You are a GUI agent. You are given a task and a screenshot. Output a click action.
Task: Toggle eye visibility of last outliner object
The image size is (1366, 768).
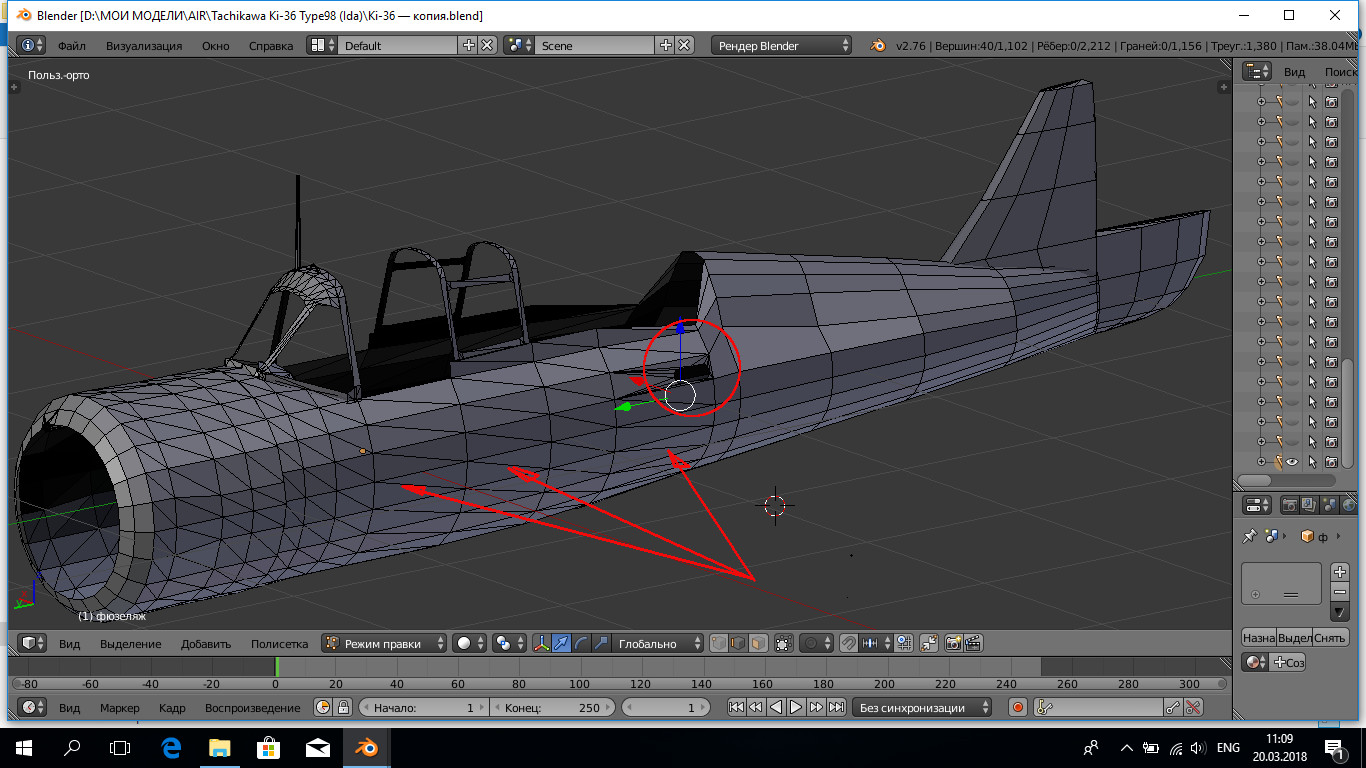pos(1292,462)
